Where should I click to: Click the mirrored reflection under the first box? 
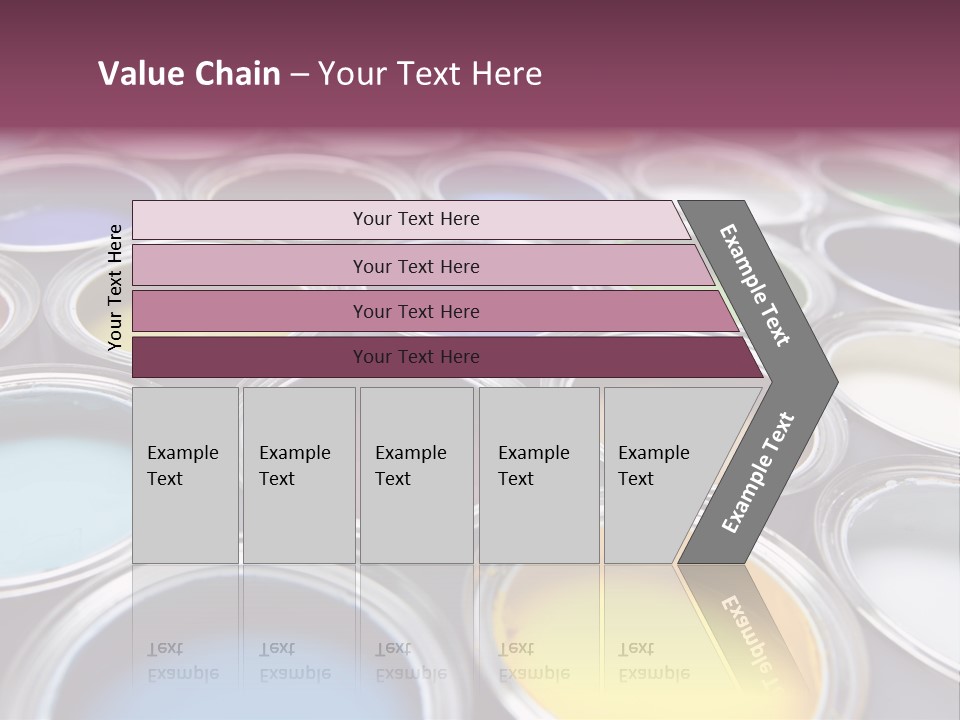pyautogui.click(x=183, y=662)
